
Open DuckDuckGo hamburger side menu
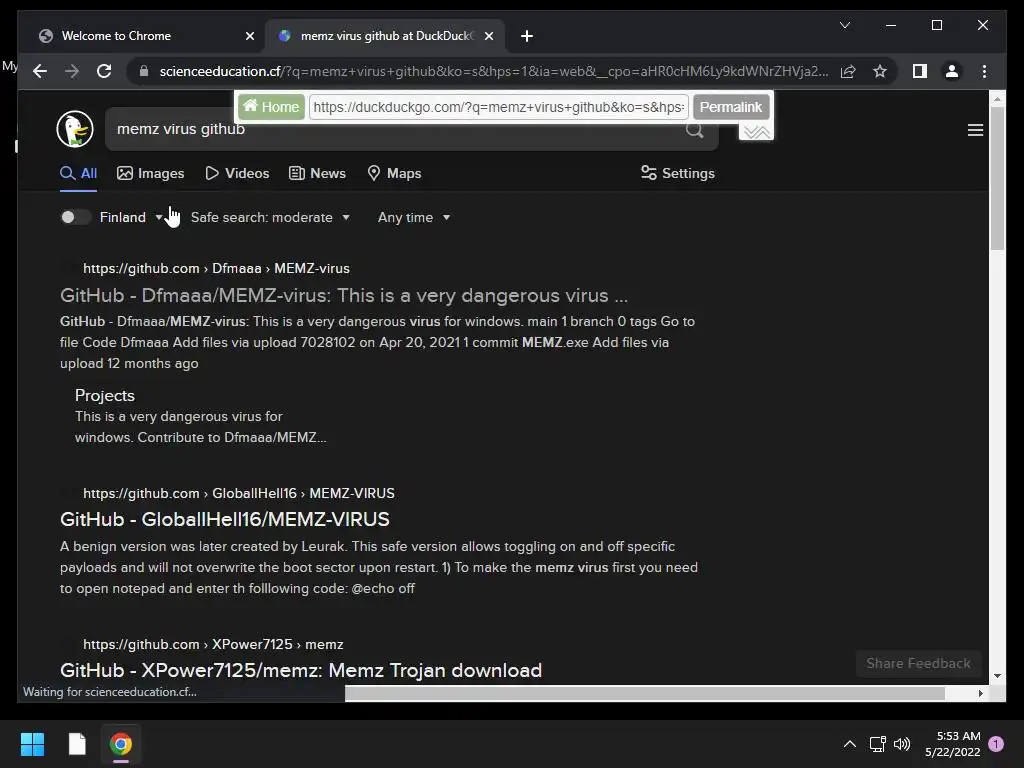(975, 130)
